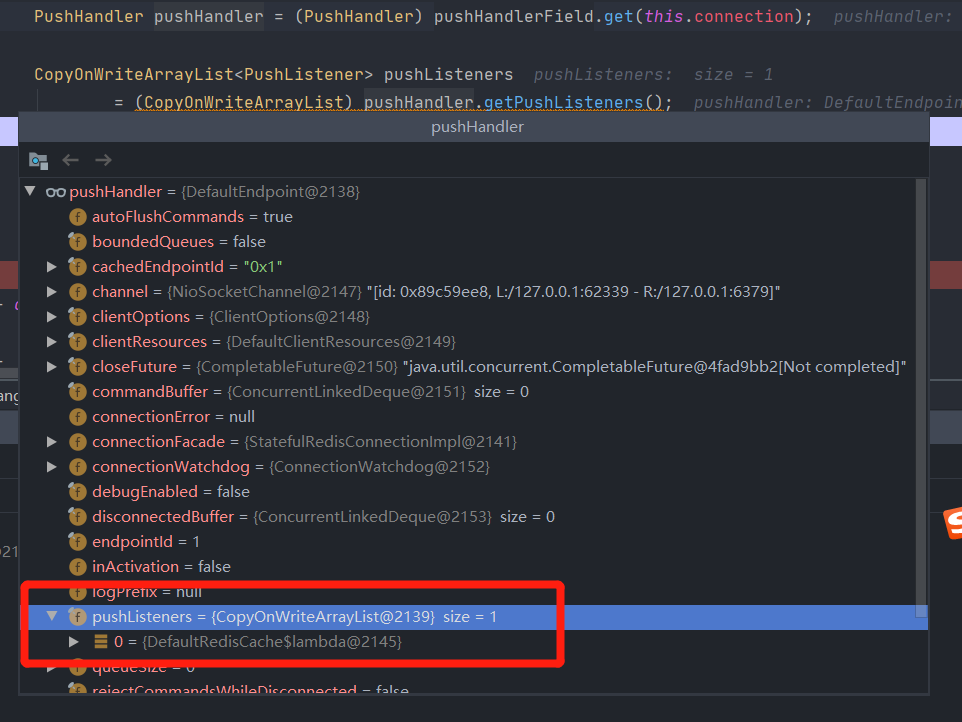Screen dimensions: 962x722
Task: Click the variables view options icon top-left of popup
Action: [38, 160]
